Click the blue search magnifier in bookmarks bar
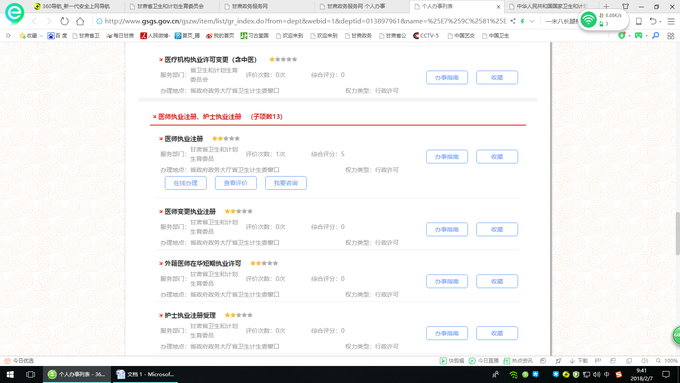 coord(656,36)
